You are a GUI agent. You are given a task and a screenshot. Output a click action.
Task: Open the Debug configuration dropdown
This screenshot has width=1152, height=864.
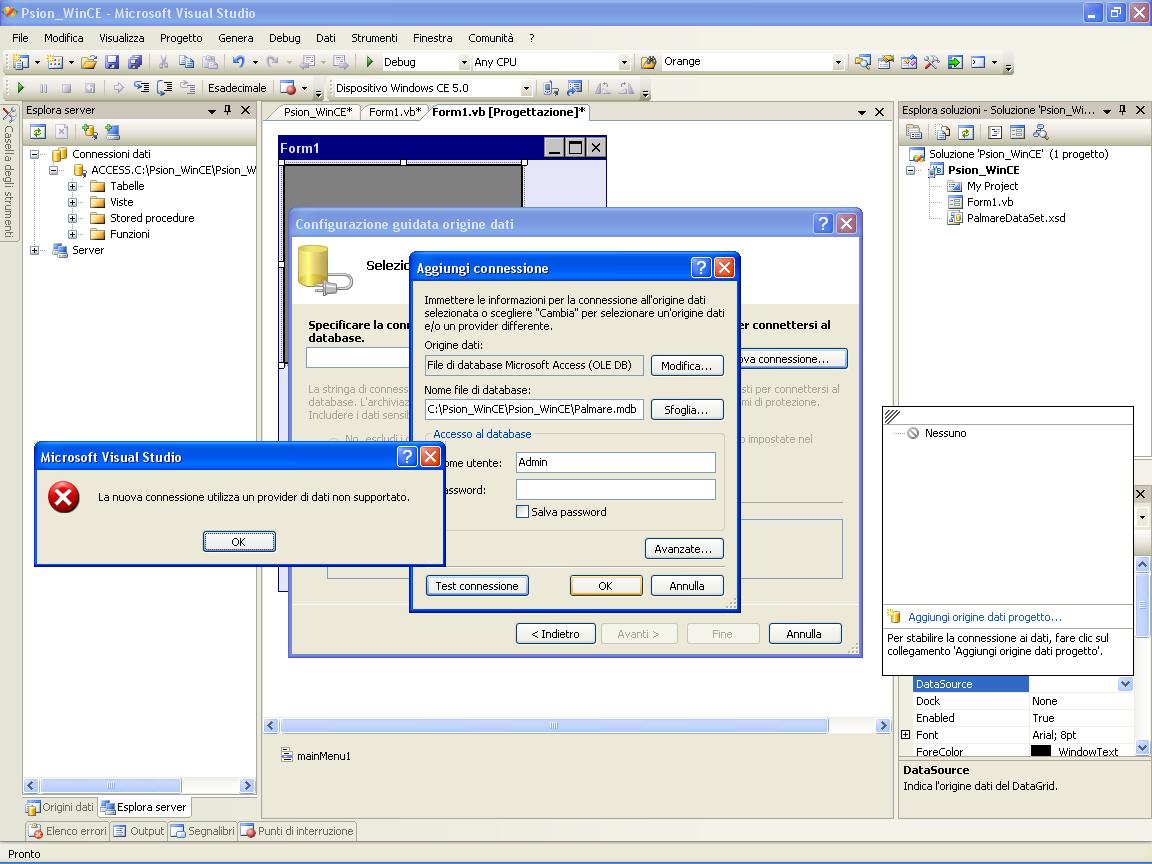click(x=464, y=62)
